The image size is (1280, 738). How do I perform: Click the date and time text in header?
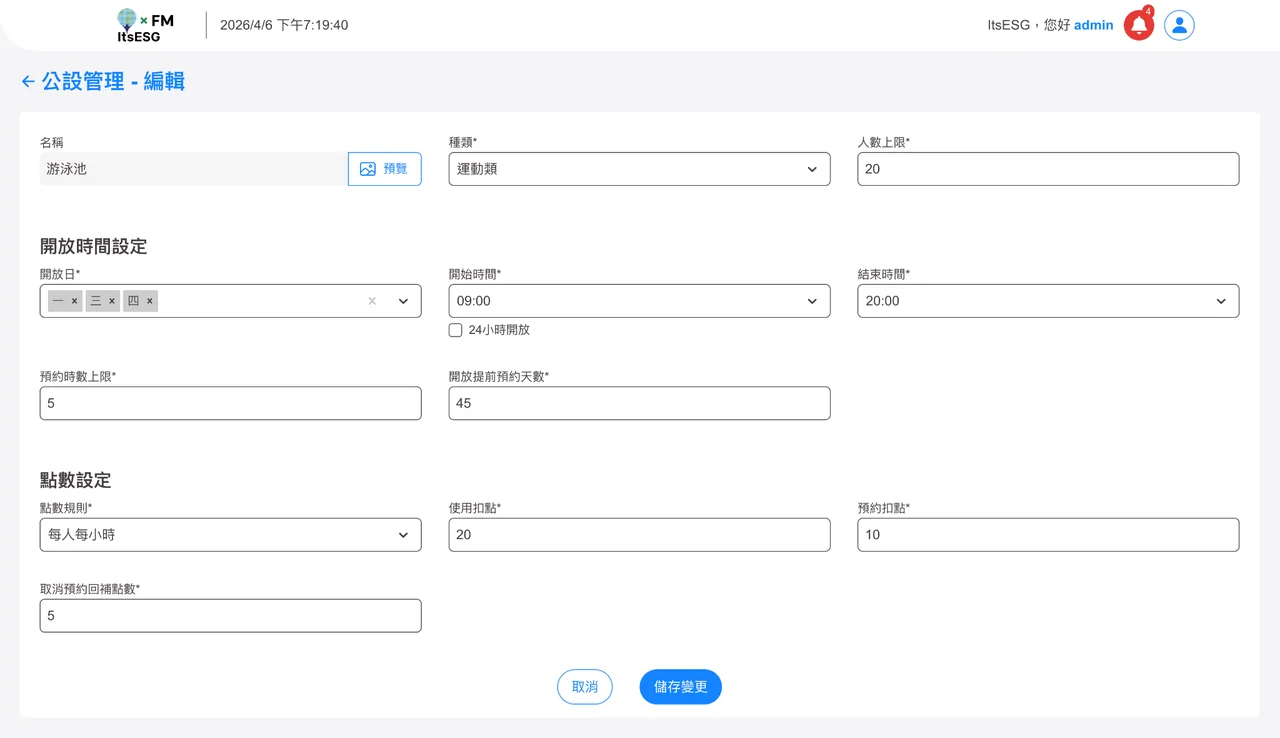click(x=284, y=25)
